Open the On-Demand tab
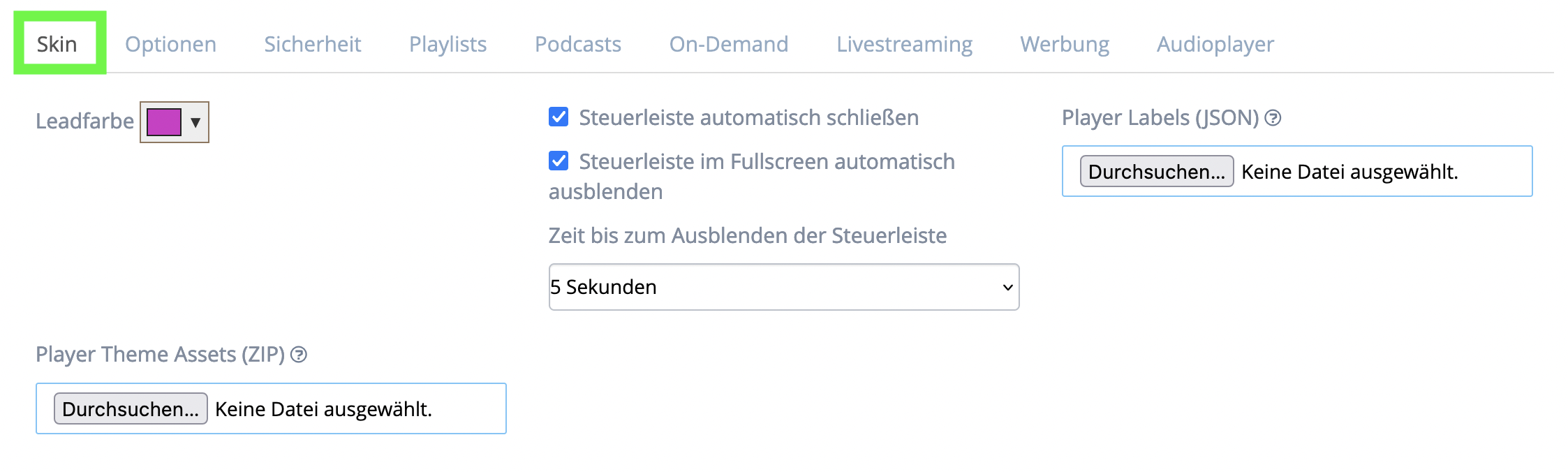This screenshot has width=1568, height=472. (729, 44)
